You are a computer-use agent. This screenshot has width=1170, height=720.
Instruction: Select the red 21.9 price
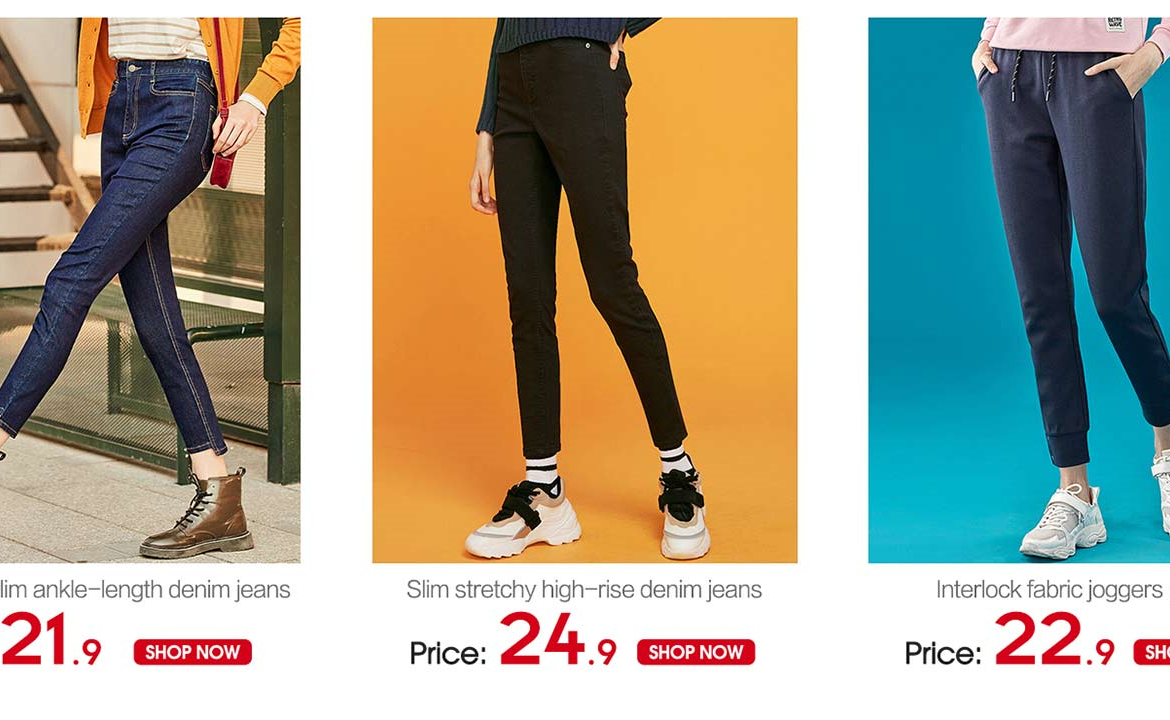tap(51, 639)
